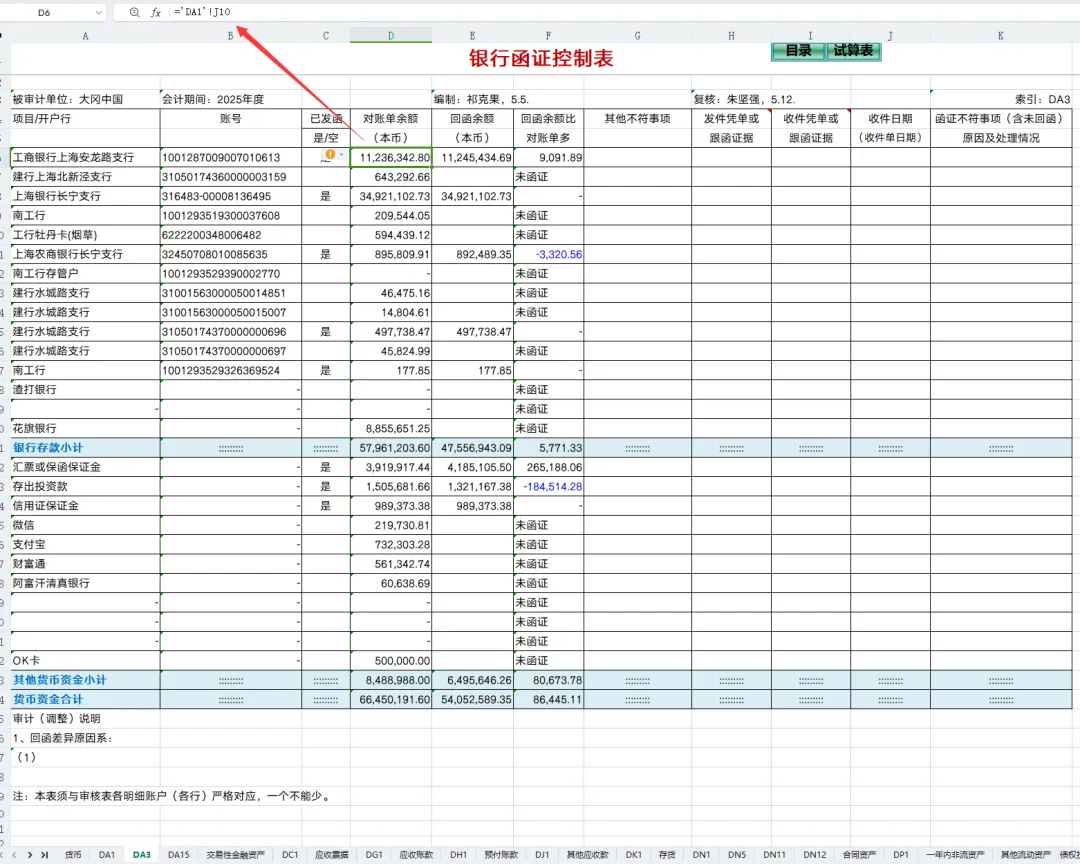
Task: Click account number 316483-00008136495
Action: coord(231,196)
